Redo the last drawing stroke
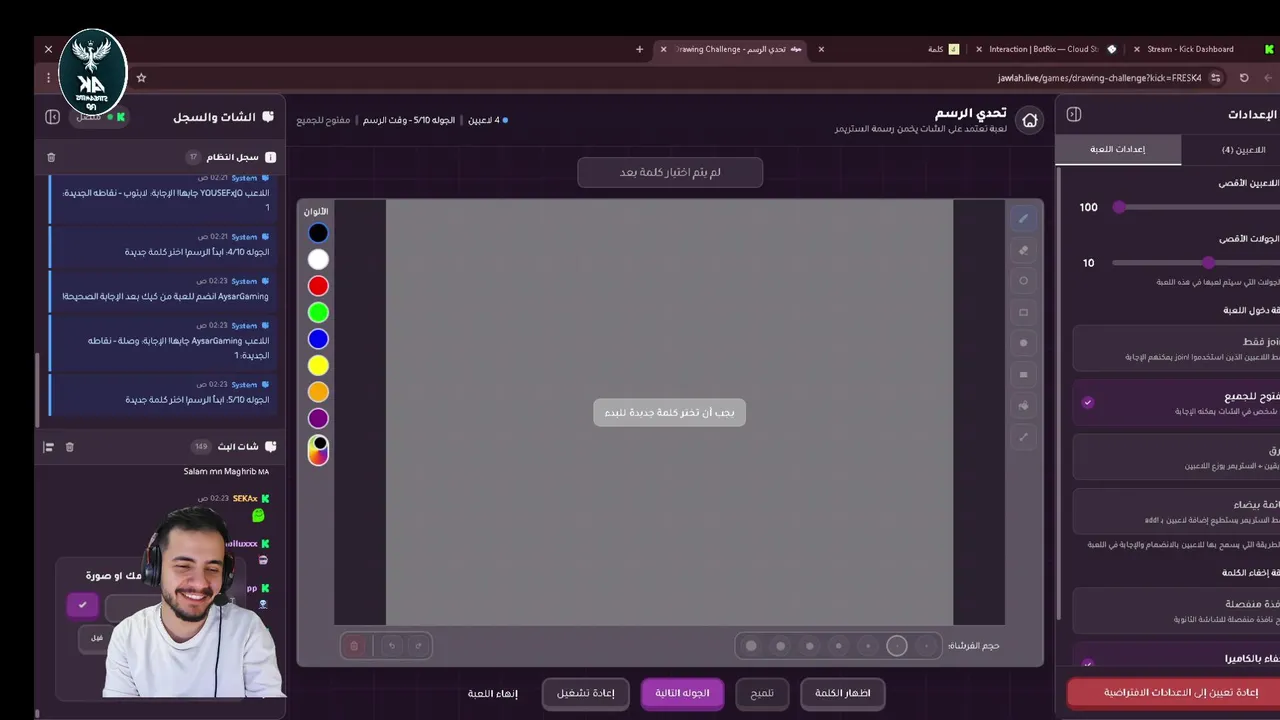The width and height of the screenshot is (1280, 720). tap(418, 646)
